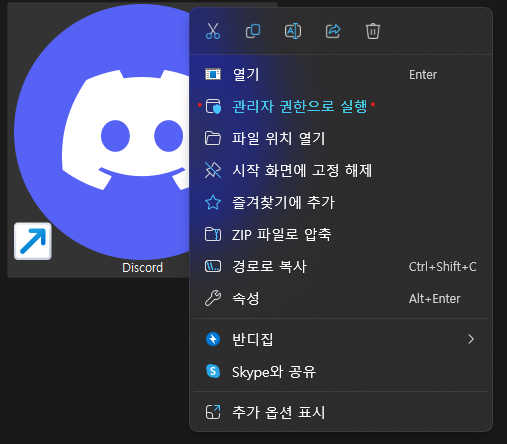Image resolution: width=507 pixels, height=444 pixels.
Task: Select 파일 위치 열기
Action: pyautogui.click(x=341, y=138)
